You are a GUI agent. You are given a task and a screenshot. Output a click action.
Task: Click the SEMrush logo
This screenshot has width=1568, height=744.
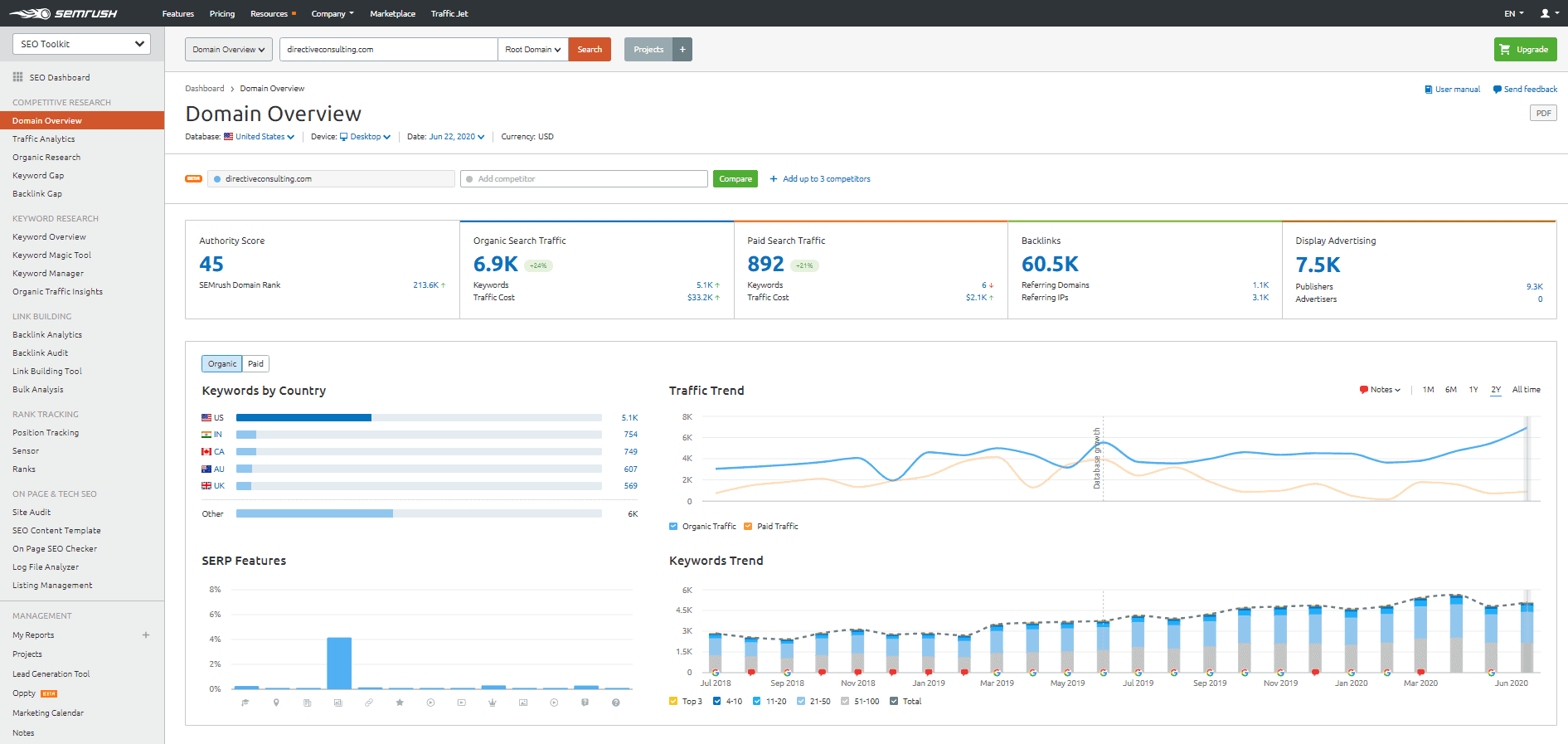tap(63, 13)
